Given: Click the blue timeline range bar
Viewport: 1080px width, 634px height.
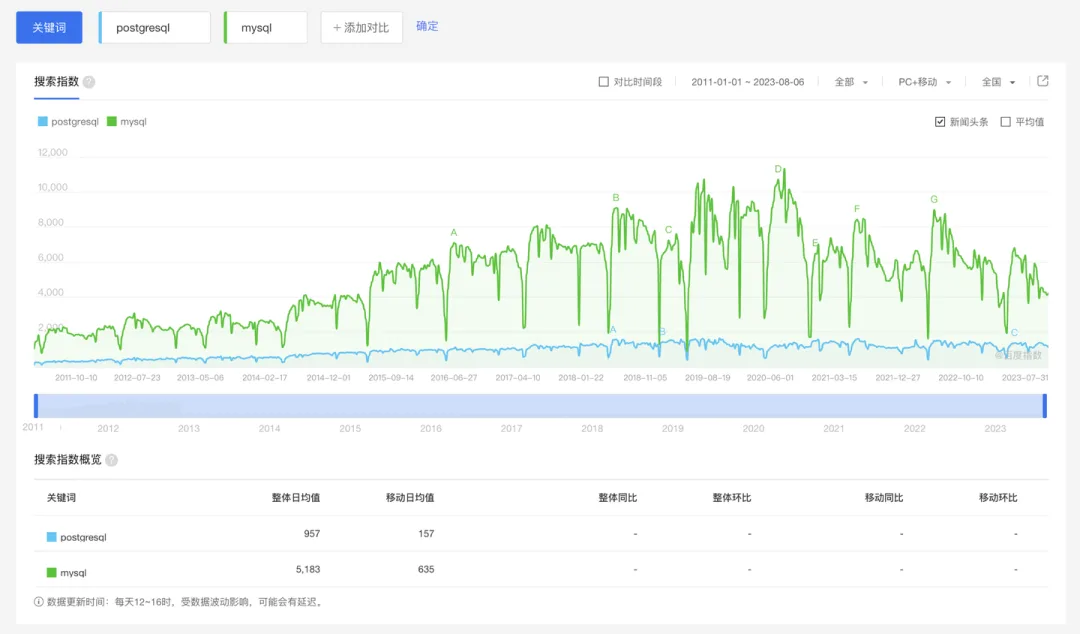Looking at the screenshot, I should tap(541, 406).
